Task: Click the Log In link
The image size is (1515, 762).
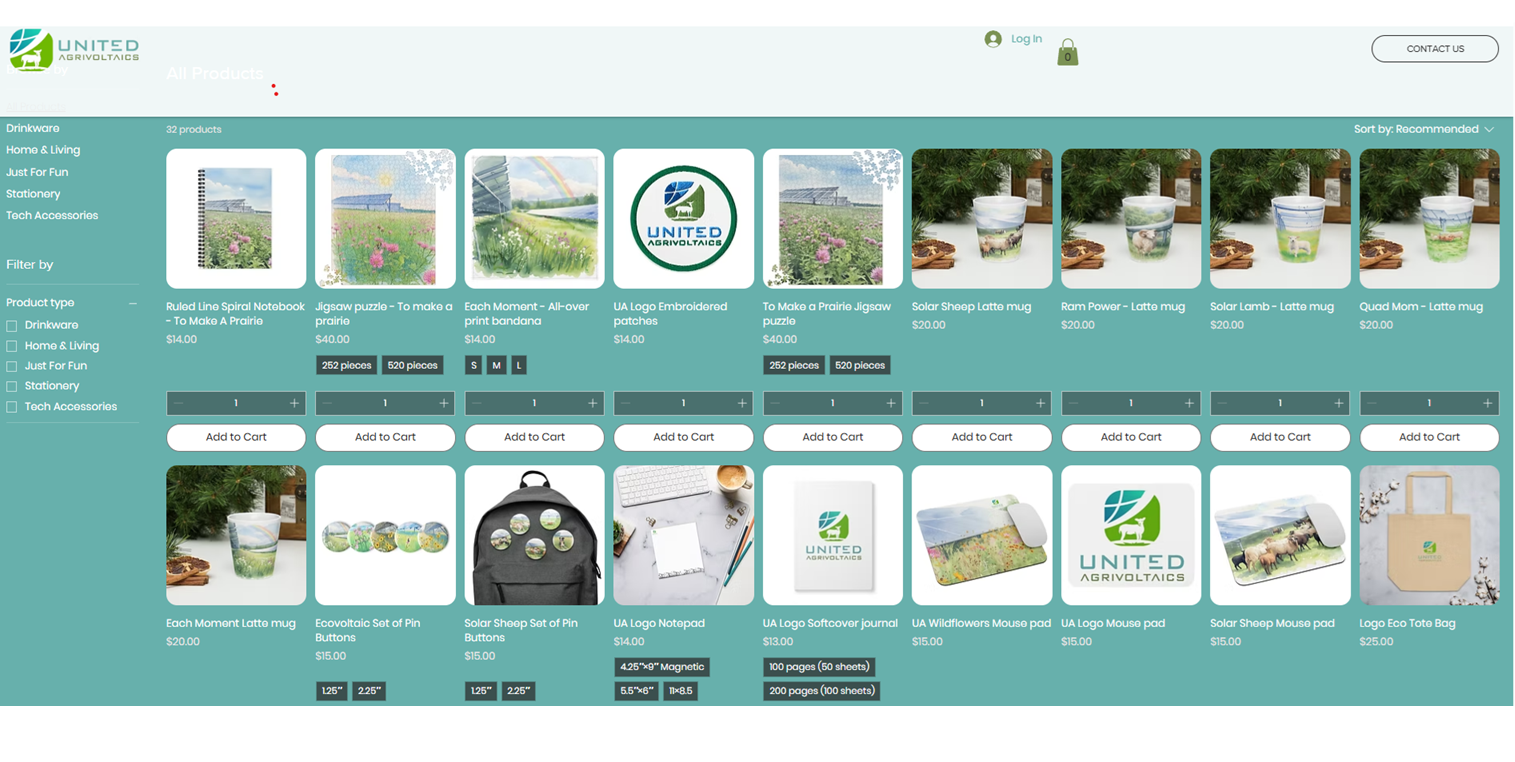Action: pos(1026,39)
